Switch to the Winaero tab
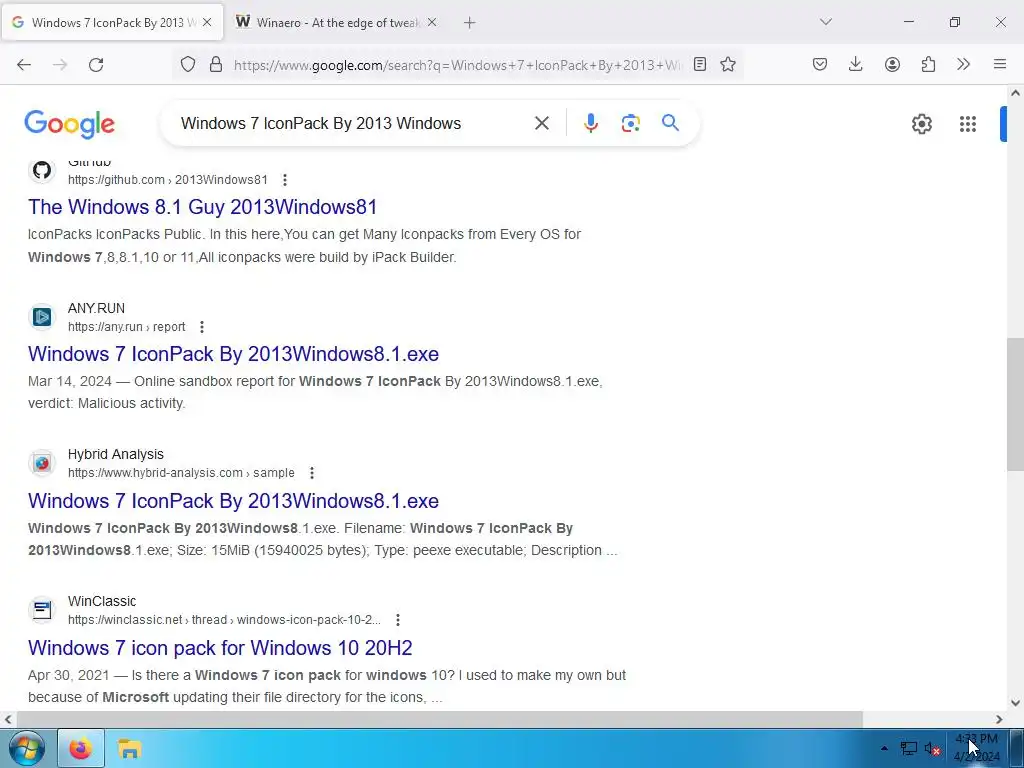This screenshot has height=768, width=1024. click(x=330, y=22)
